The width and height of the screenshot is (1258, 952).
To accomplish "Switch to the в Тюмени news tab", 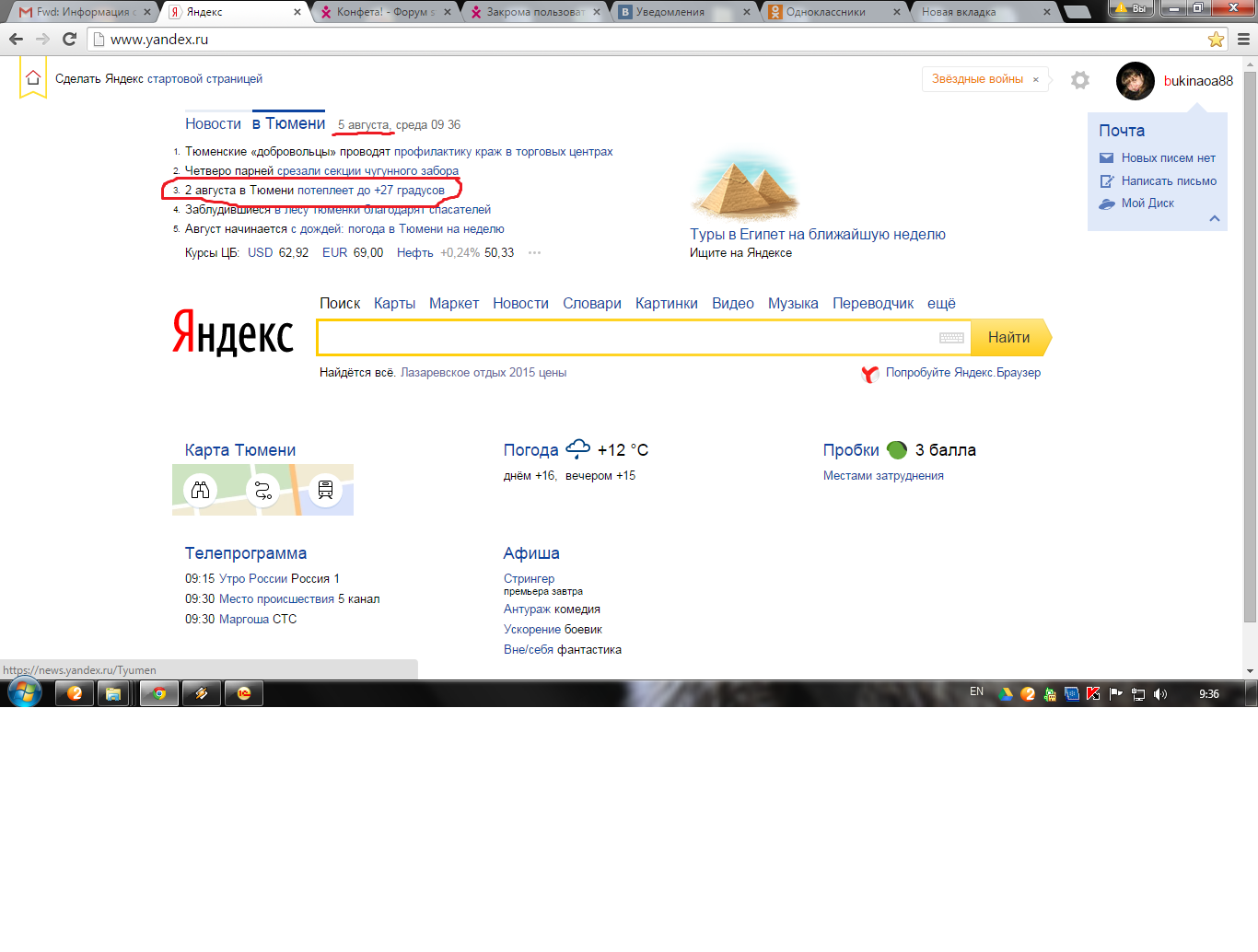I will tap(289, 124).
